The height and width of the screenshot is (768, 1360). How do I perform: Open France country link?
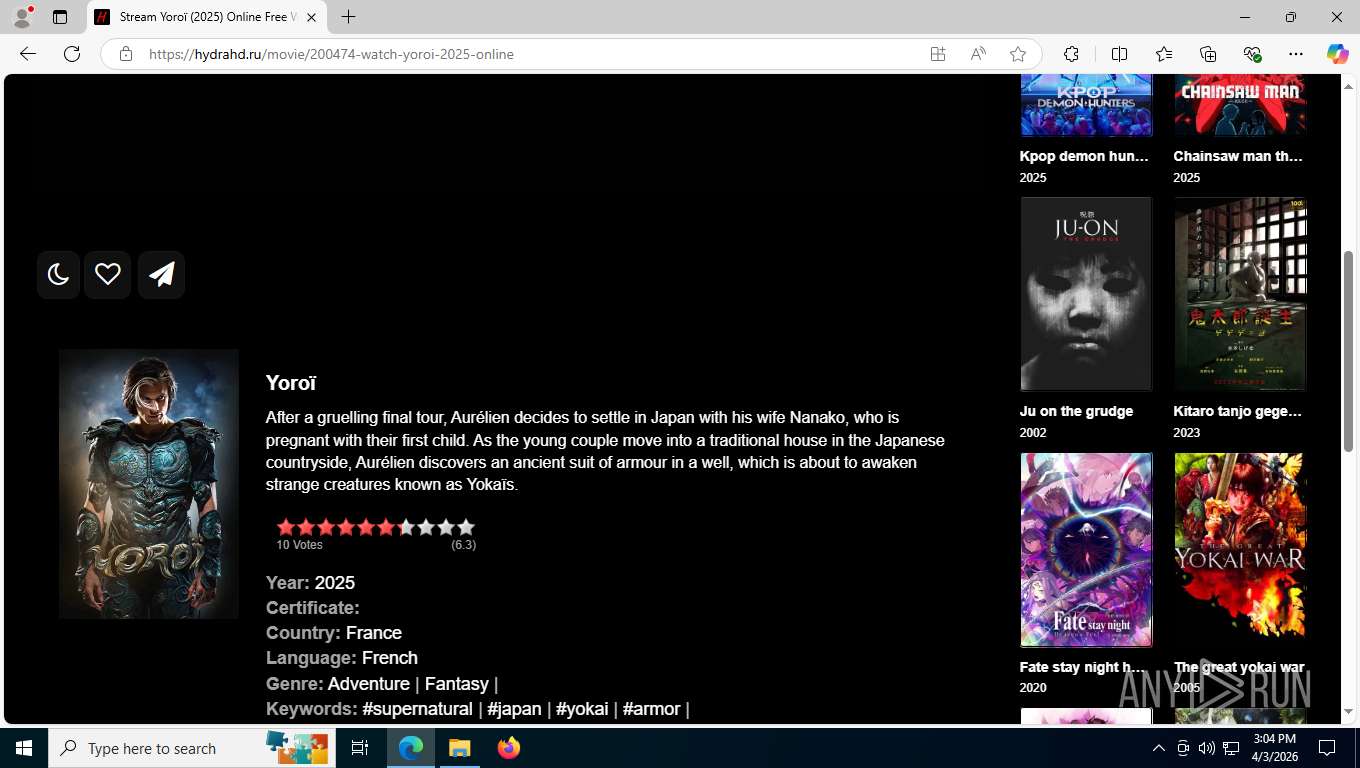click(x=374, y=633)
